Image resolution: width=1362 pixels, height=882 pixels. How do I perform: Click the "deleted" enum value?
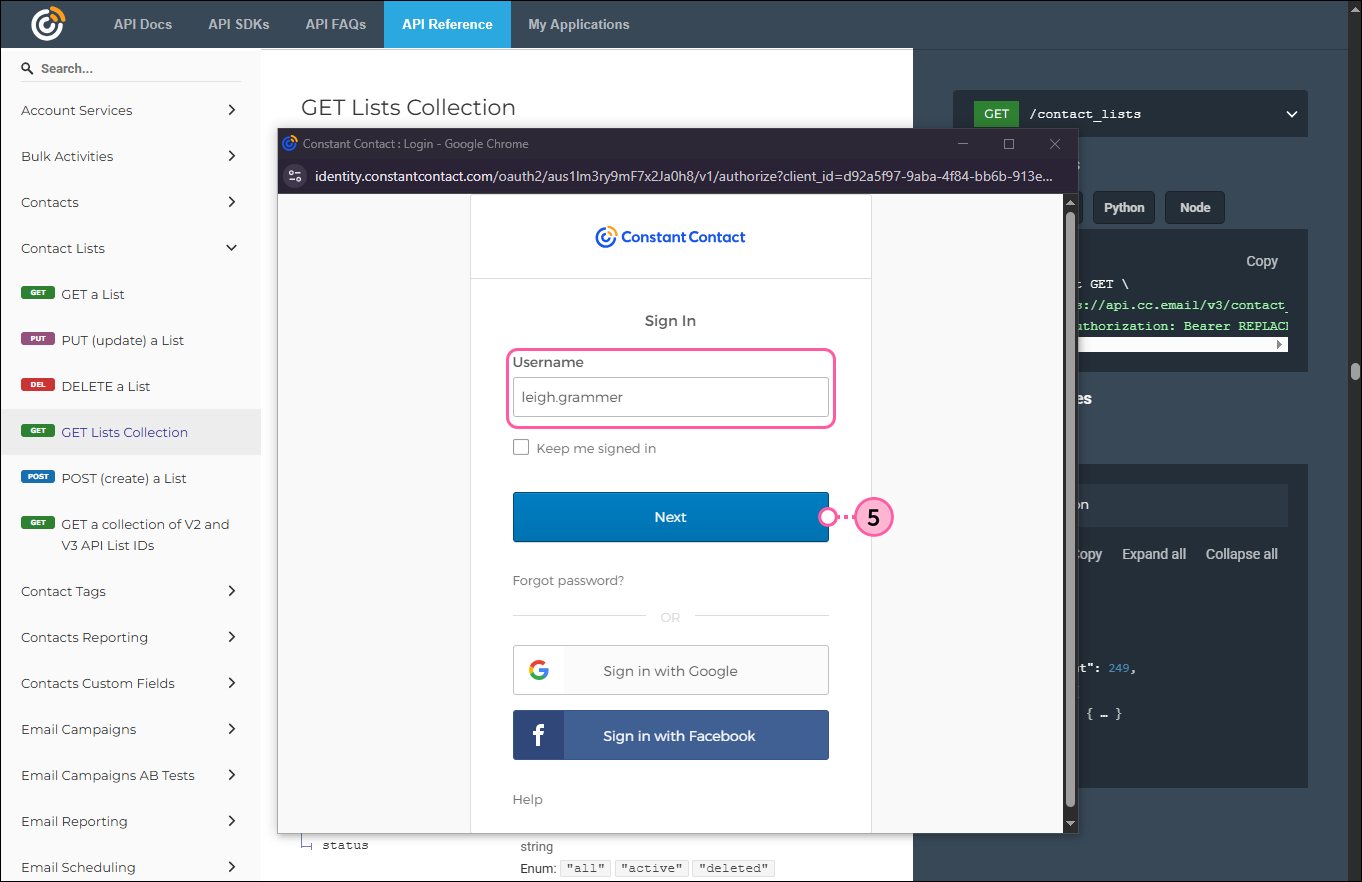(x=735, y=868)
